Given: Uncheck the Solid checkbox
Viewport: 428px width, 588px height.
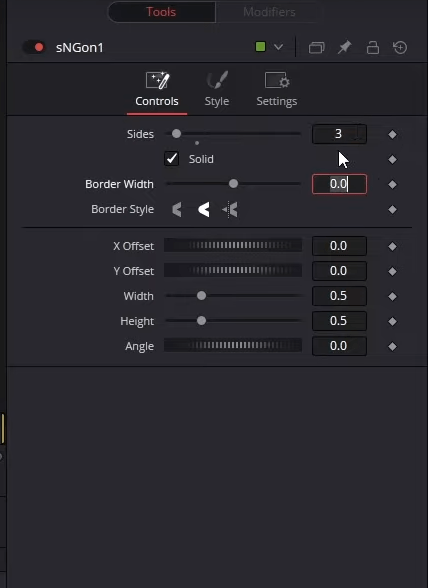Looking at the screenshot, I should [171, 159].
